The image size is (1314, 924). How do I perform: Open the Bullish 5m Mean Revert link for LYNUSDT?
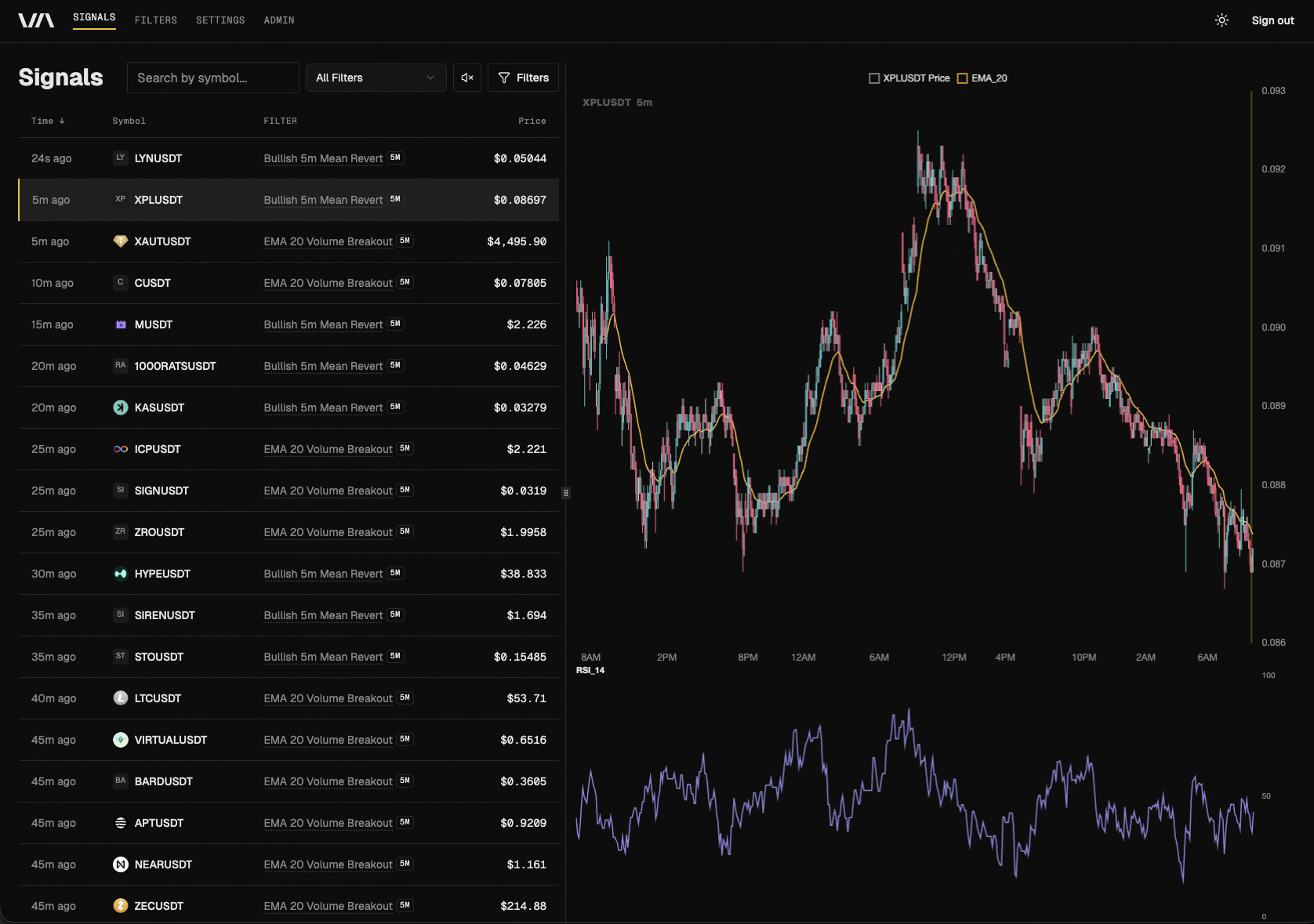pyautogui.click(x=322, y=158)
